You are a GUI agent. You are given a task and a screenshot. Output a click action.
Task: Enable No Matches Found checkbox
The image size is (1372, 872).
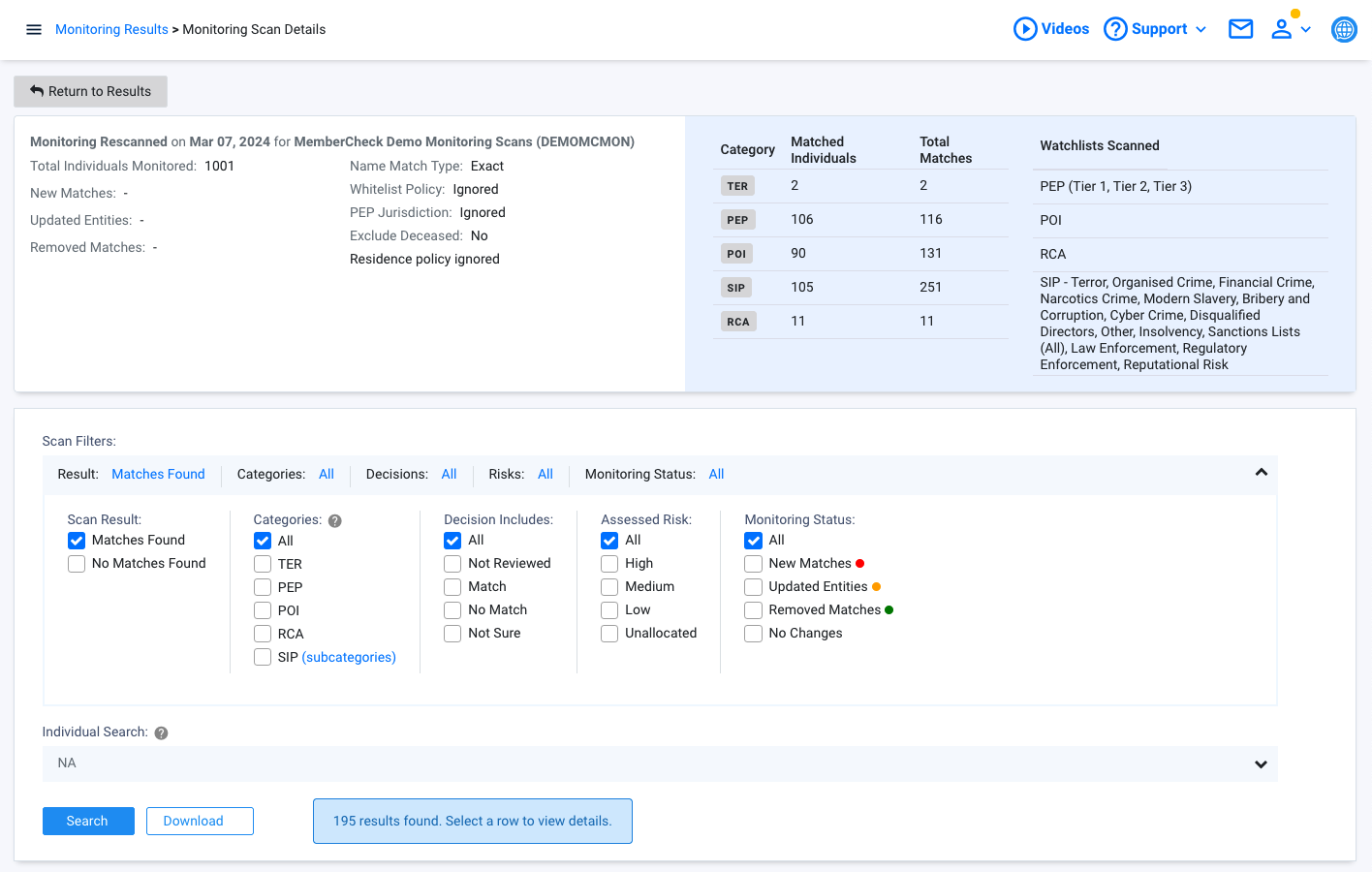click(x=77, y=564)
